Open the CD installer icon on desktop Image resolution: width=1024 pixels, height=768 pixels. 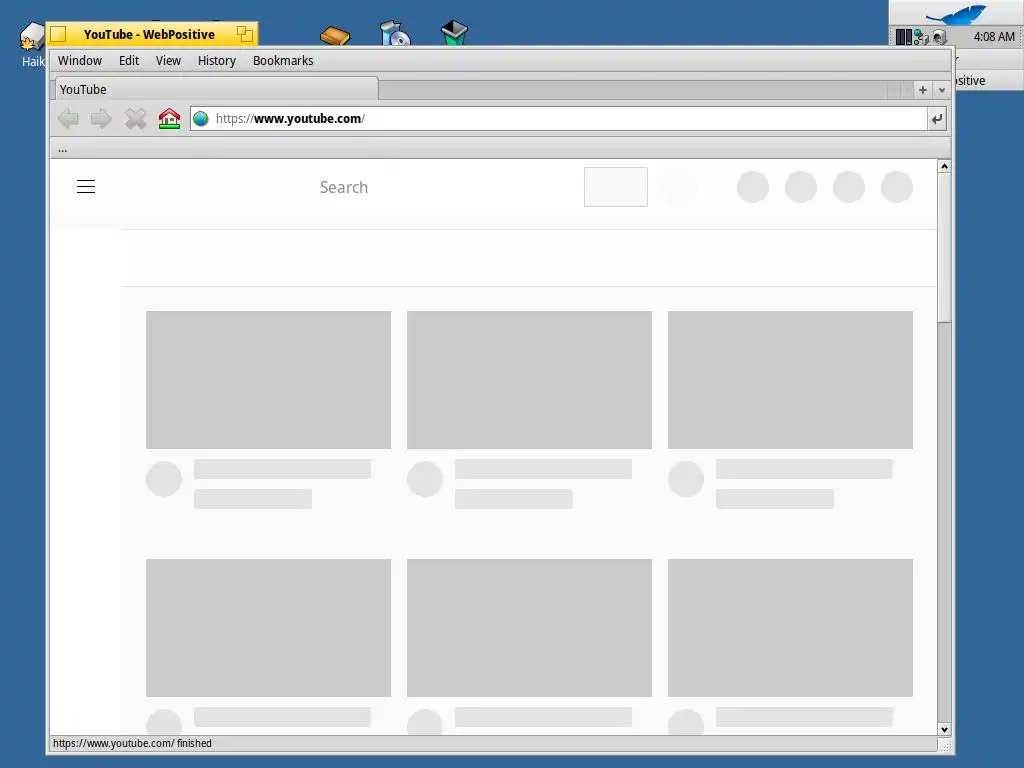[394, 33]
